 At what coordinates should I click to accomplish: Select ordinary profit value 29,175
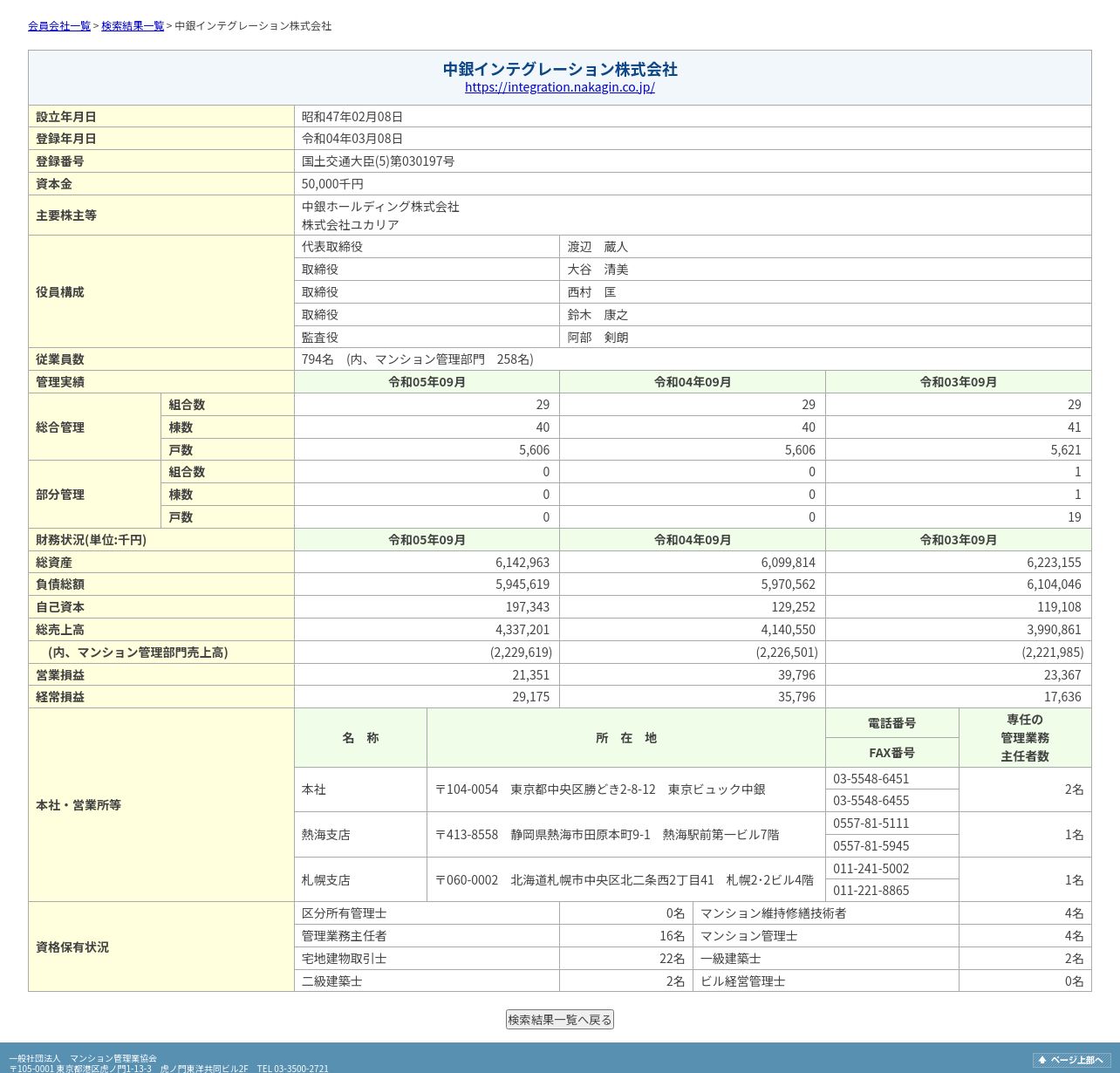[x=531, y=697]
